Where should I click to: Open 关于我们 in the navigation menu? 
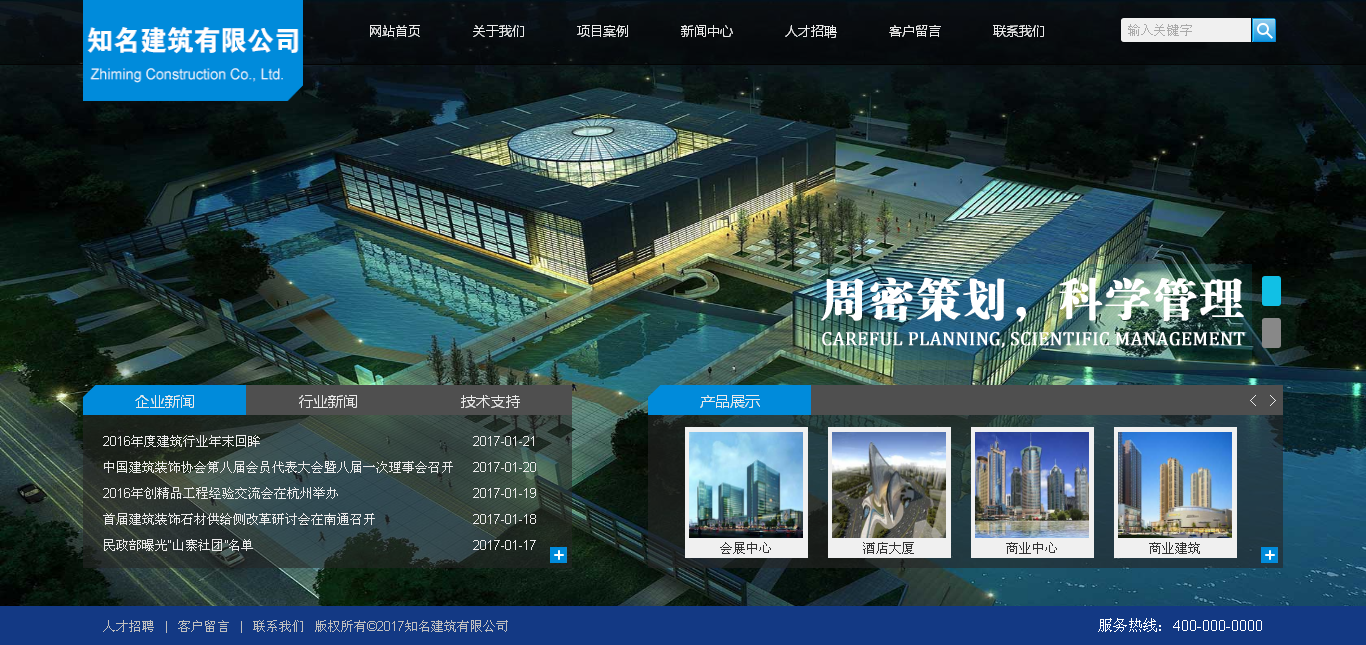498,31
